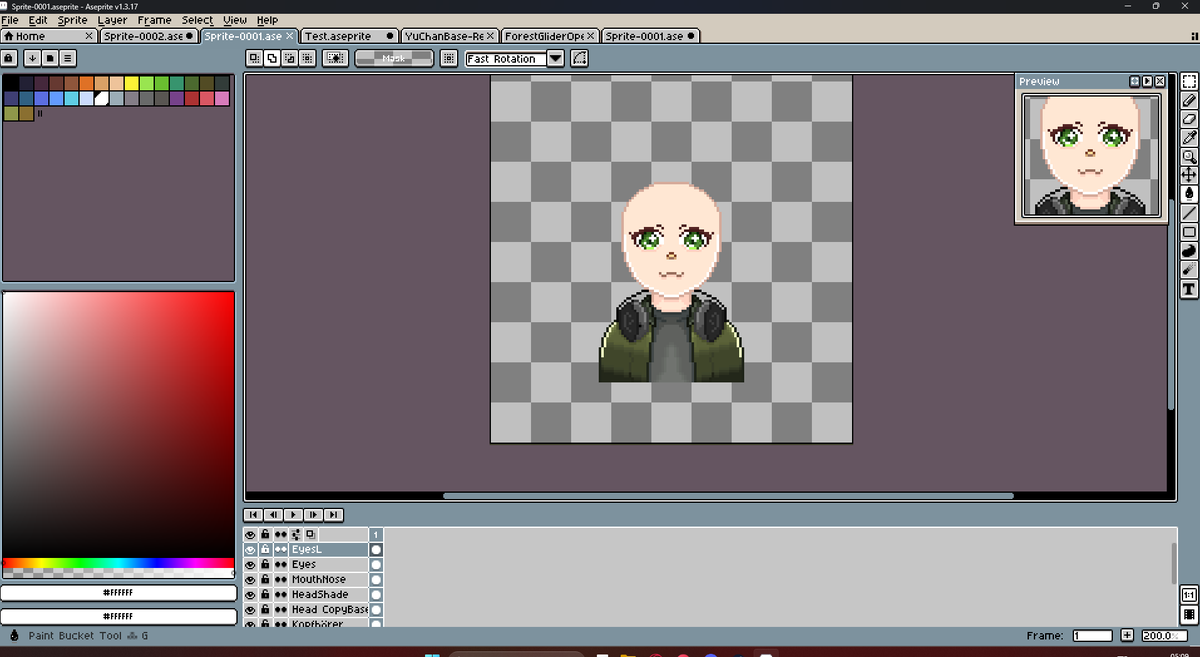The height and width of the screenshot is (657, 1200).
Task: Go to last frame
Action: point(334,514)
